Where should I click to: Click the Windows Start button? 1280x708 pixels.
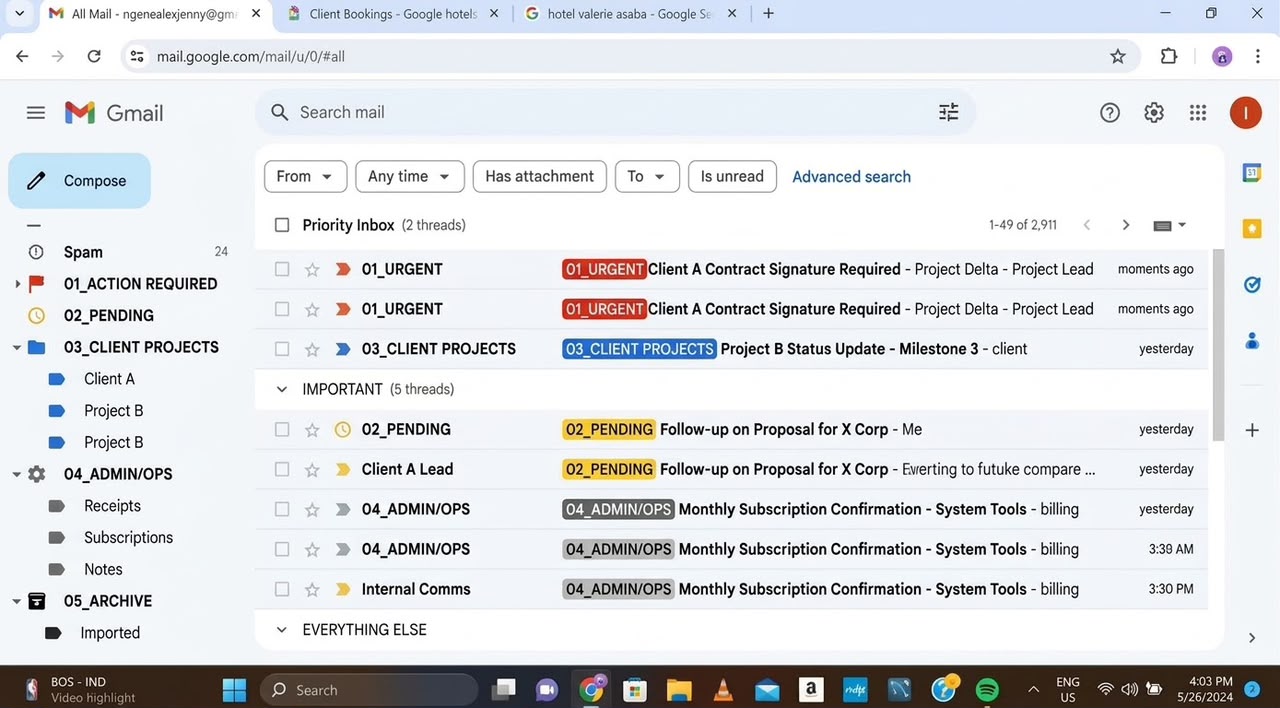point(234,690)
